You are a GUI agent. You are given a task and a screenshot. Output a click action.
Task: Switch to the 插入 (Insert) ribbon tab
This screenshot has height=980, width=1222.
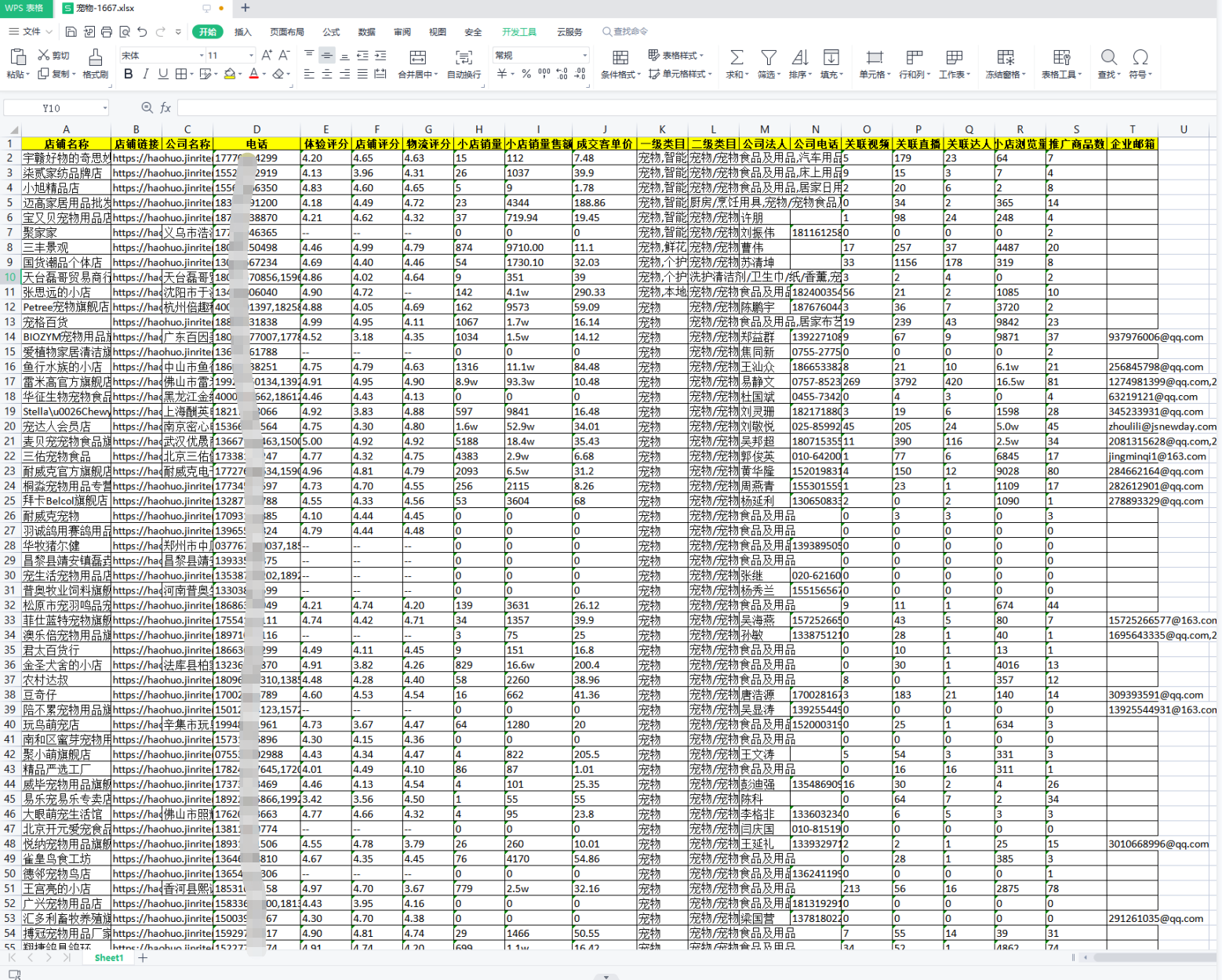(243, 32)
